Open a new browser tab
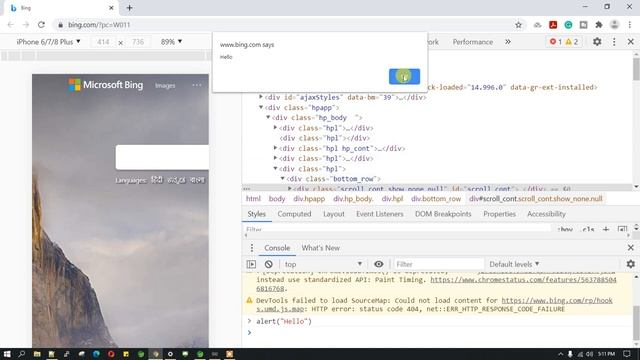This screenshot has height=360, width=640. coord(129,8)
